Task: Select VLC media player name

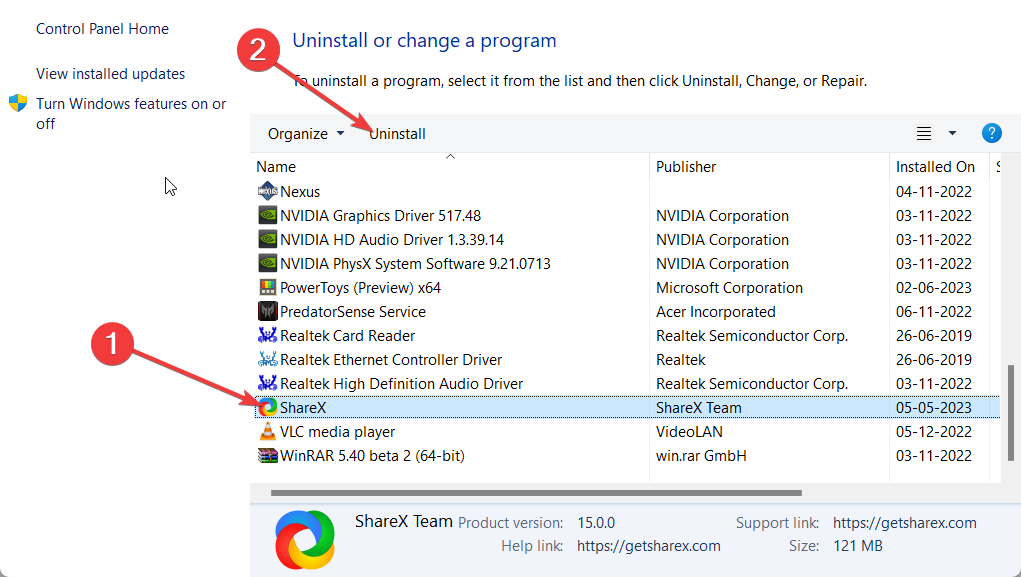Action: (337, 432)
